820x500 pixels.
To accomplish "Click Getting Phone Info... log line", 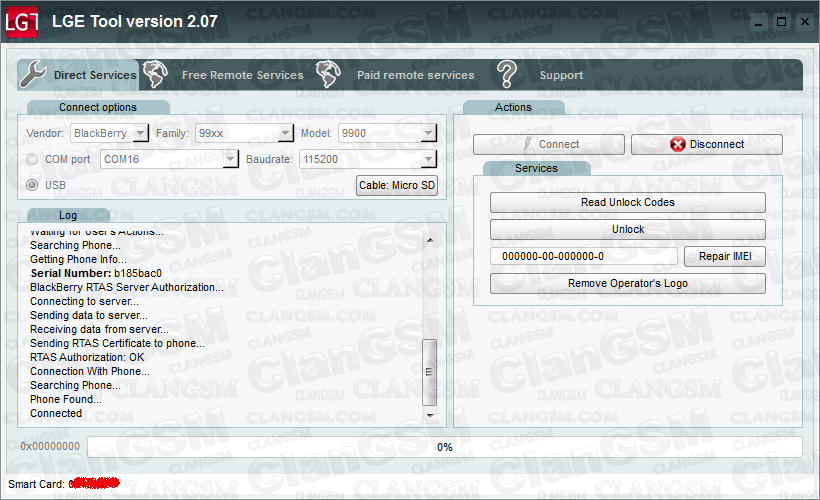I will tap(78, 259).
